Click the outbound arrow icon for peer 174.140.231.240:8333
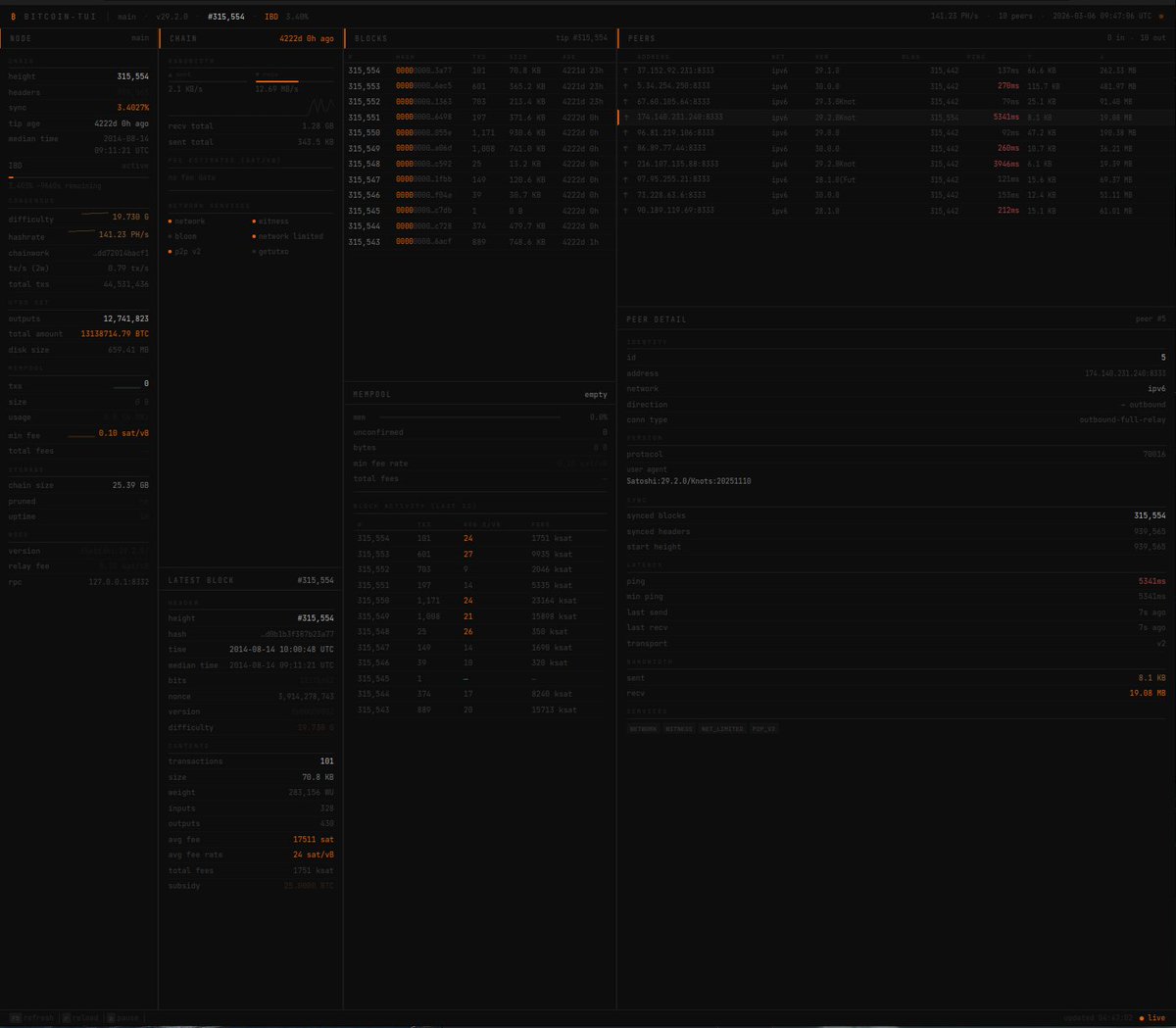The height and width of the screenshot is (1028, 1176). tap(626, 118)
